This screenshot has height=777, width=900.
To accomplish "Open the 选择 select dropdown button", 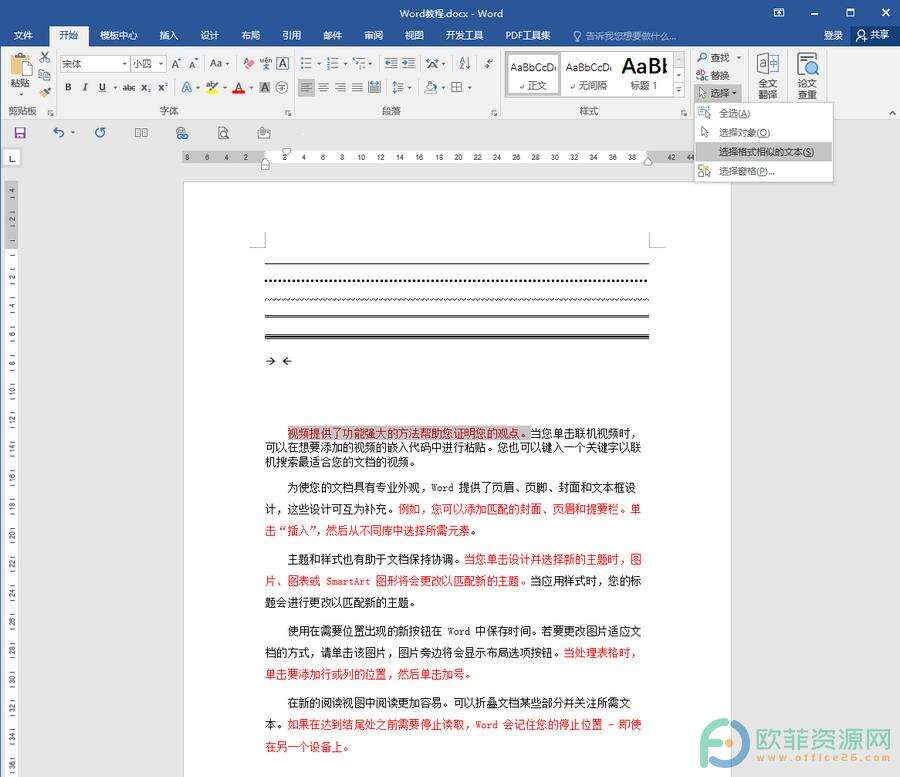I will (717, 92).
